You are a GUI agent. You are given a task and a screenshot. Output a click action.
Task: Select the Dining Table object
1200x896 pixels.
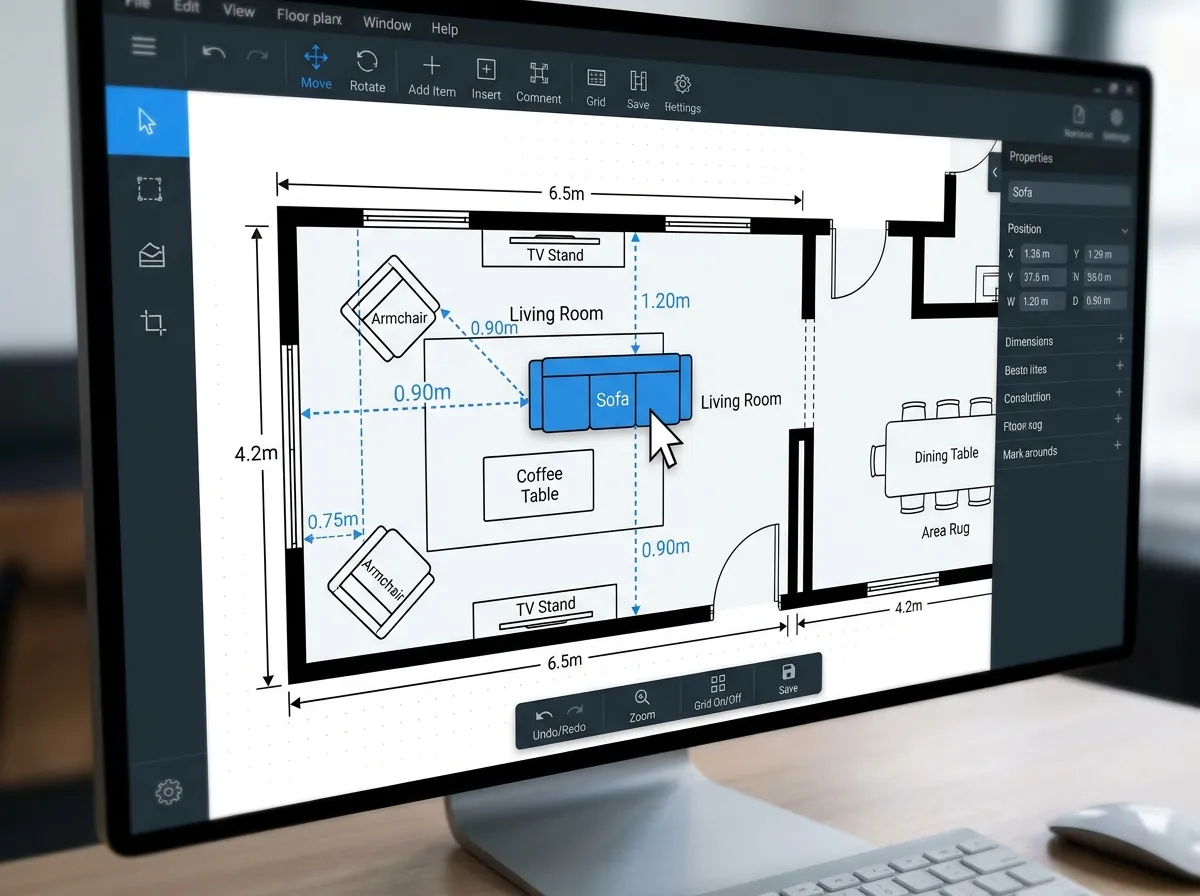point(940,458)
